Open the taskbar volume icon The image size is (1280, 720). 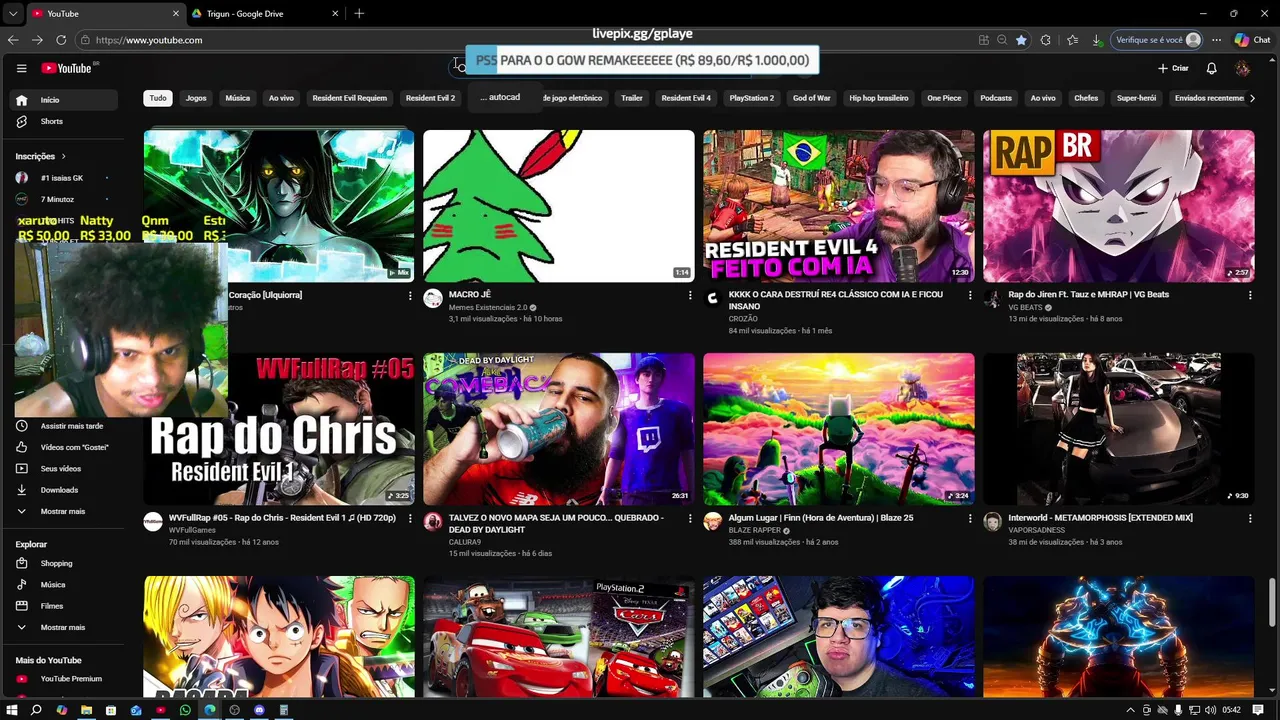coord(1210,710)
